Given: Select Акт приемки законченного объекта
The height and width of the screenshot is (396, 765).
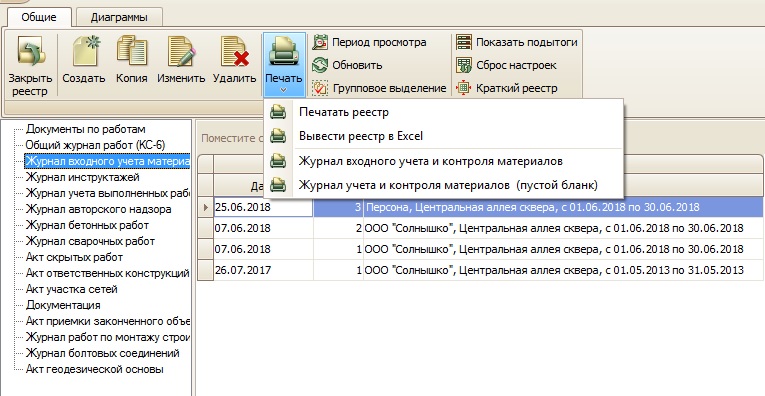Looking at the screenshot, I should 107,321.
